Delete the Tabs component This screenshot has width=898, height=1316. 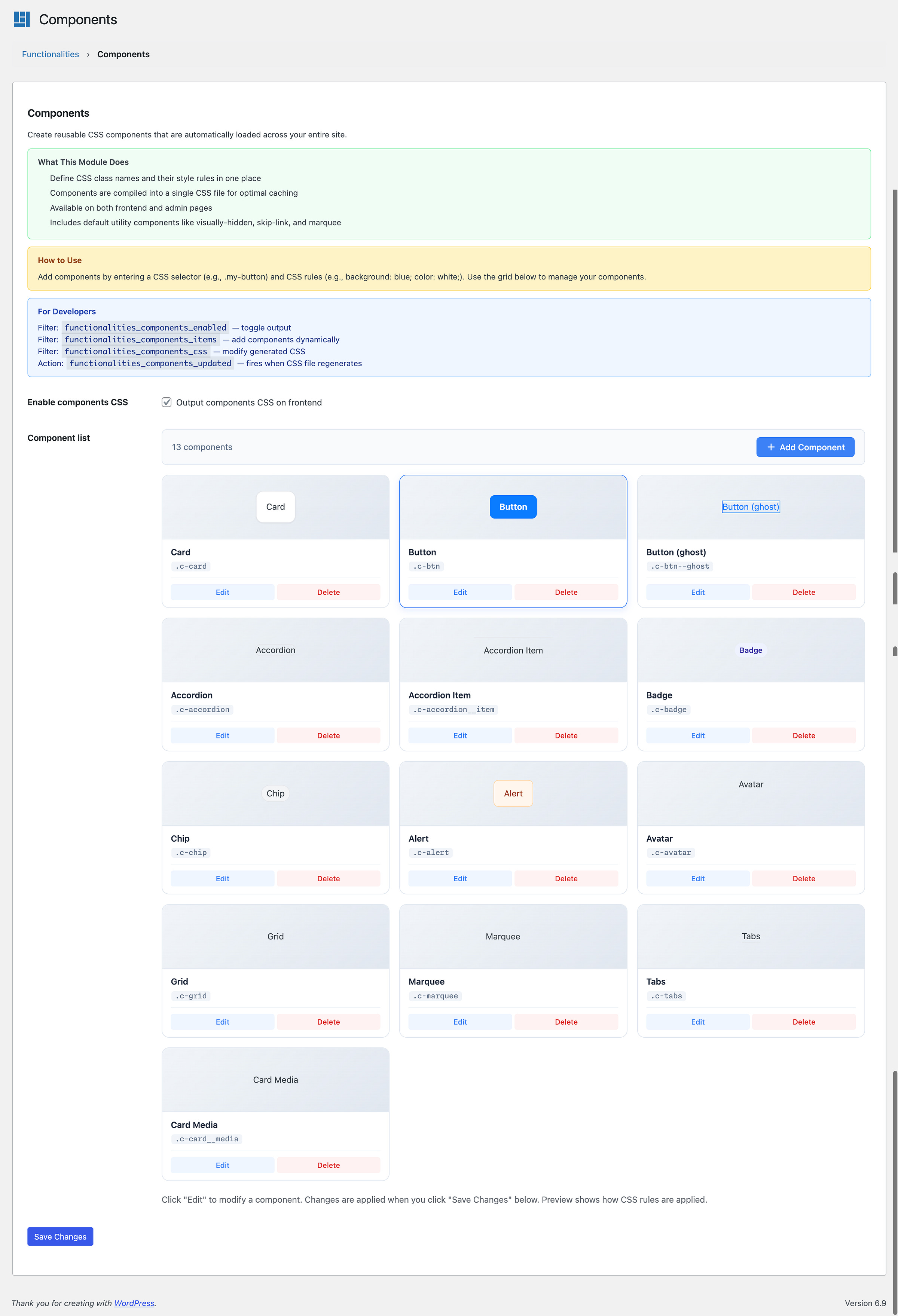click(x=803, y=1022)
